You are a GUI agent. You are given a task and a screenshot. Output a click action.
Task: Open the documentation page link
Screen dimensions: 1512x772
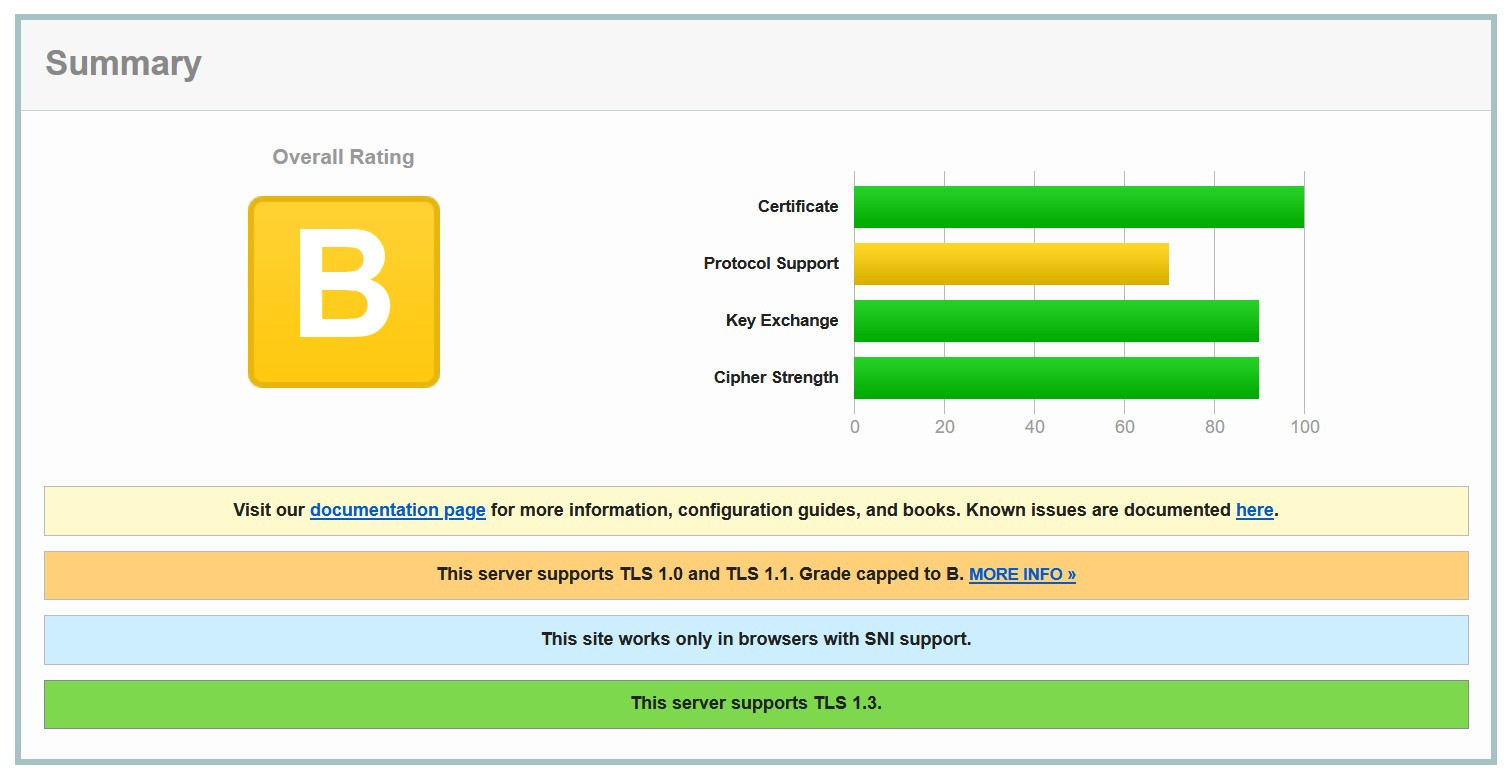point(397,510)
